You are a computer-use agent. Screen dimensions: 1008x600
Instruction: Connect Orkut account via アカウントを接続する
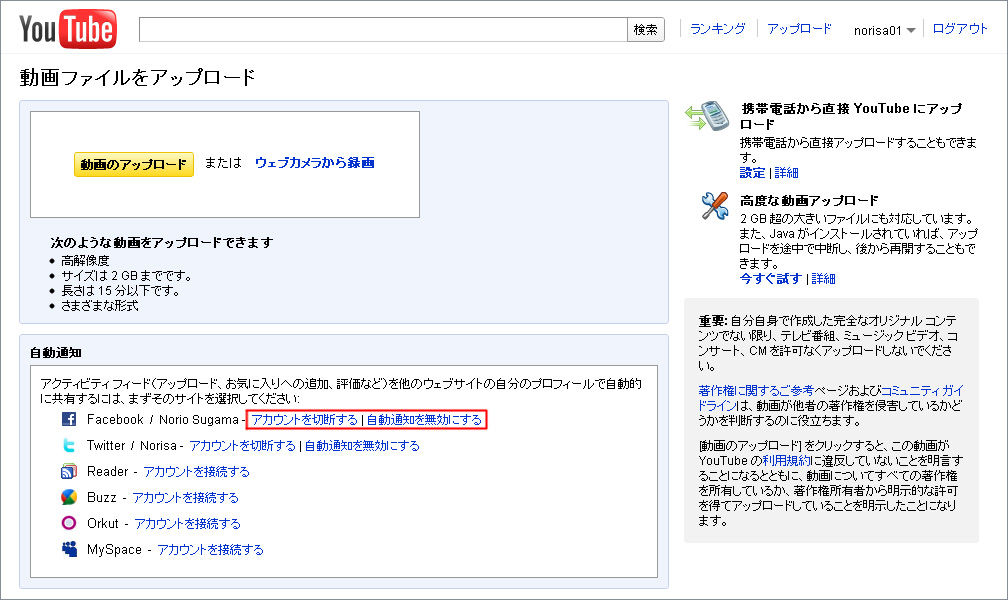pos(187,523)
